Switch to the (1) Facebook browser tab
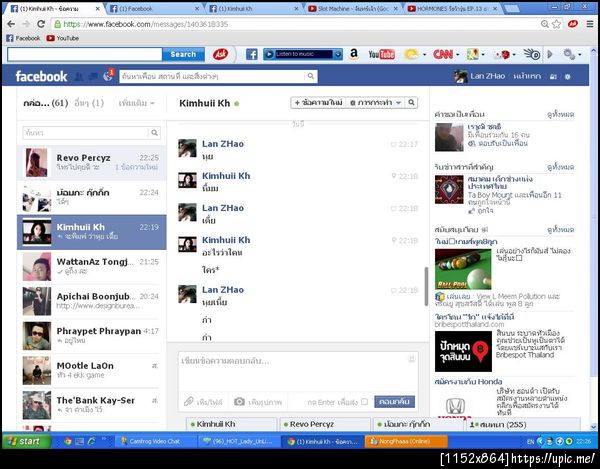This screenshot has width=600, height=469. pos(154,8)
